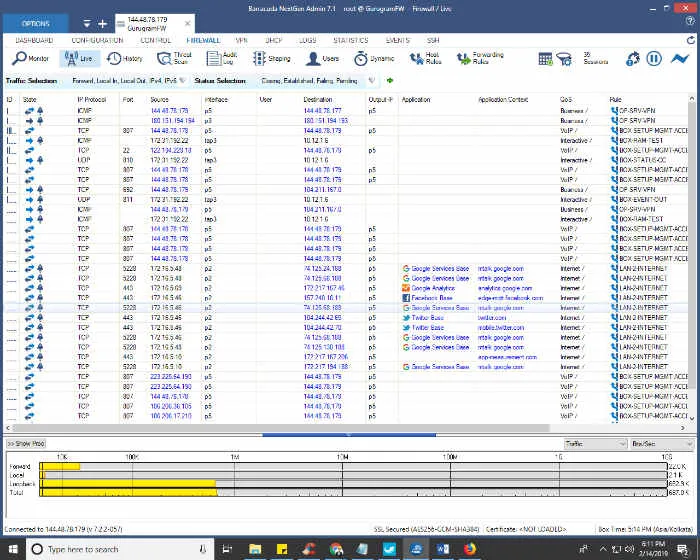Select source cell 122.104.228.18

(x=171, y=150)
